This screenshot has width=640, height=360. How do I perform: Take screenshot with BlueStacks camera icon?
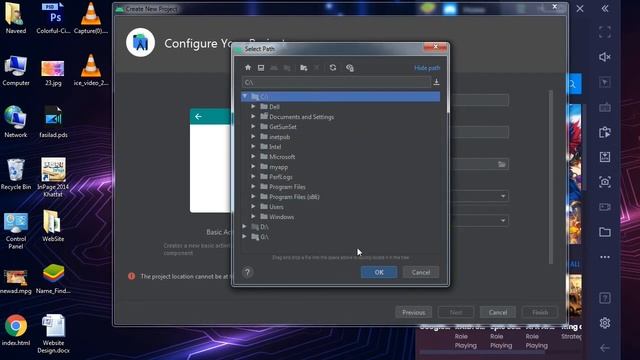(x=605, y=182)
